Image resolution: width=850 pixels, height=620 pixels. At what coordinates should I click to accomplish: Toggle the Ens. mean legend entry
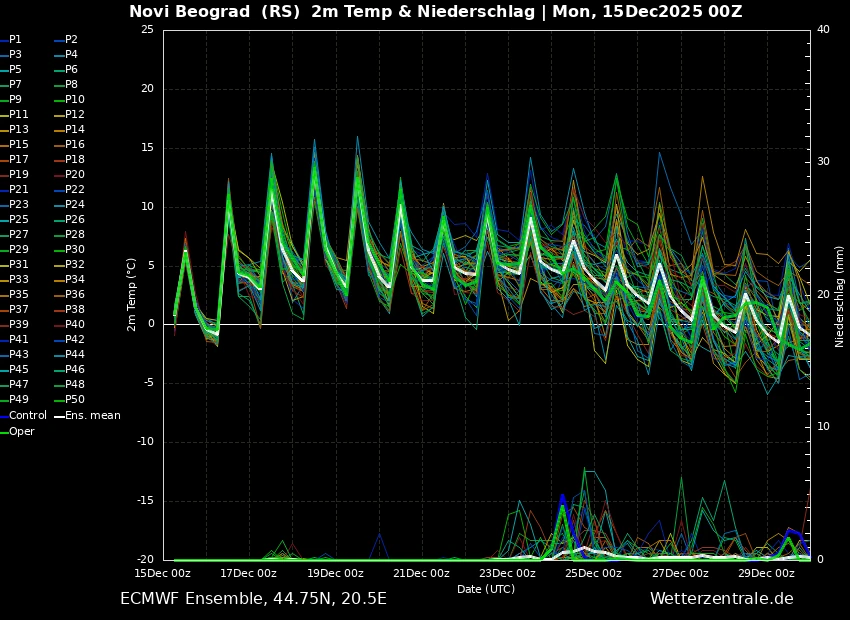click(x=92, y=415)
